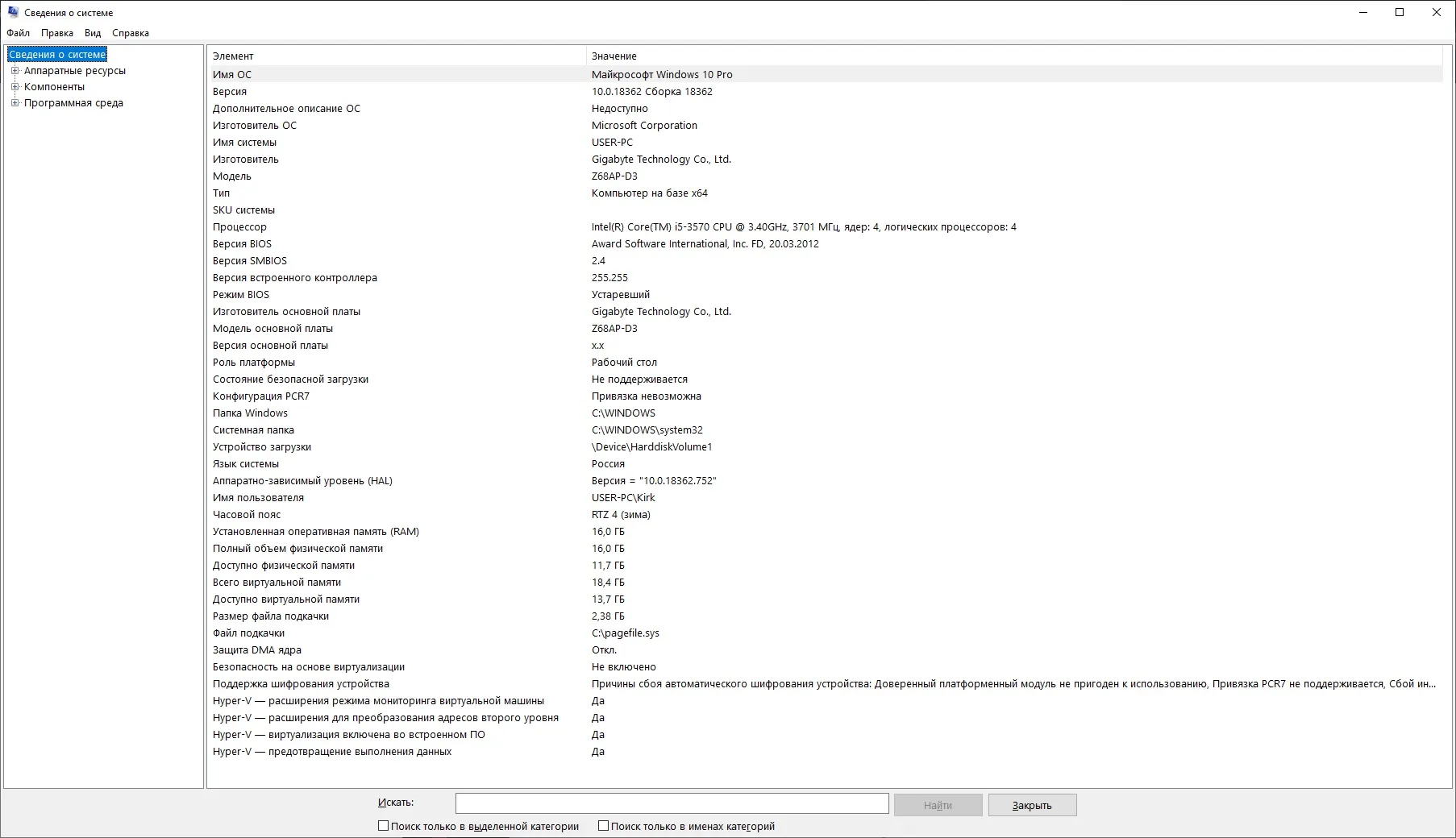This screenshot has width=1456, height=838.
Task: Select Аппаратные ресурсы tree label
Action: 75,70
